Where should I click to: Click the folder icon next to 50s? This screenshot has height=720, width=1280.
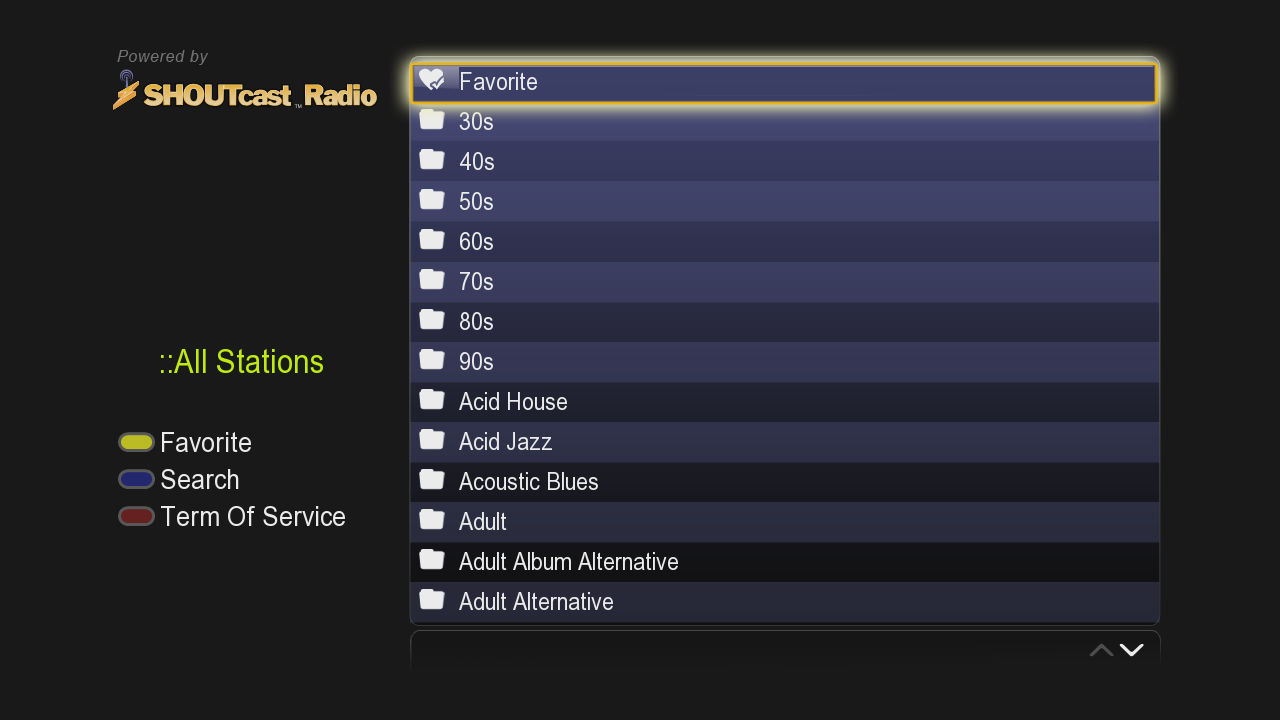point(432,200)
